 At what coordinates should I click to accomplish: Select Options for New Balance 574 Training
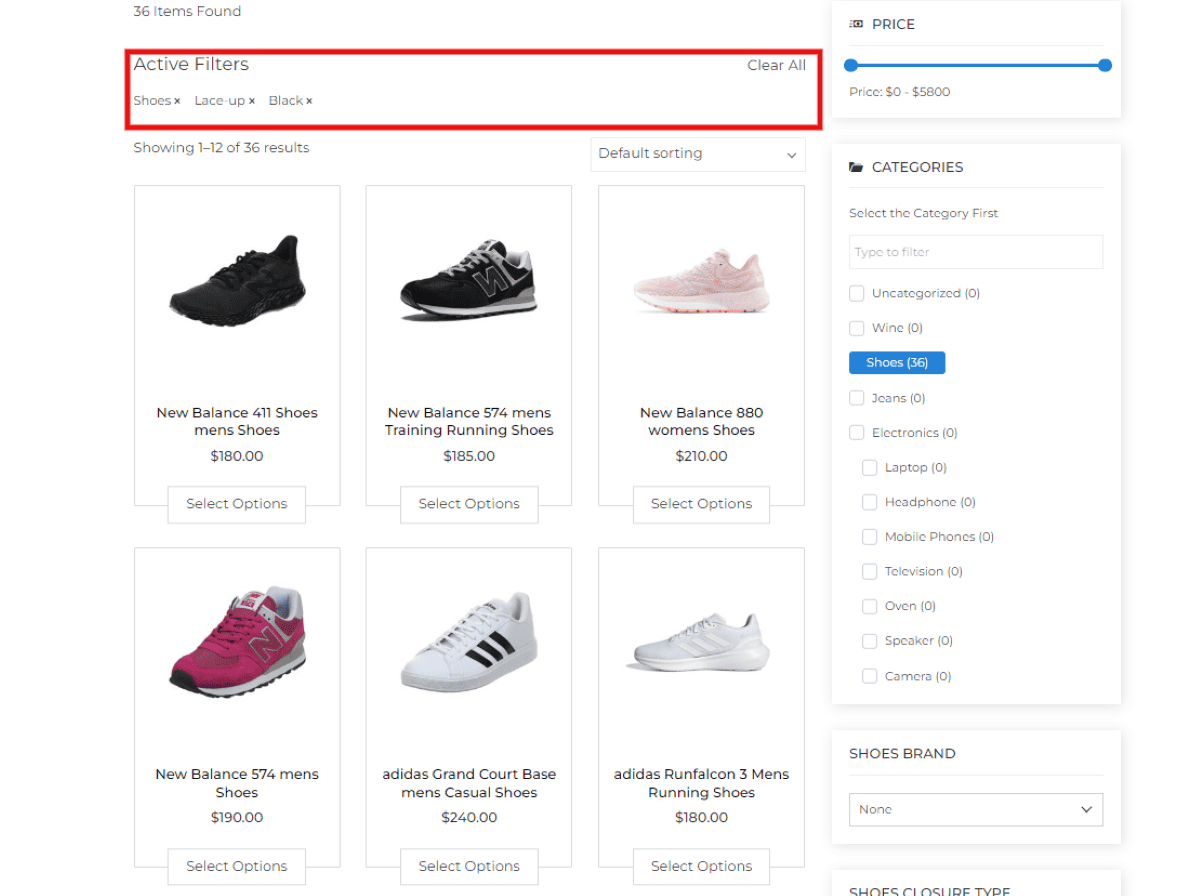click(469, 504)
